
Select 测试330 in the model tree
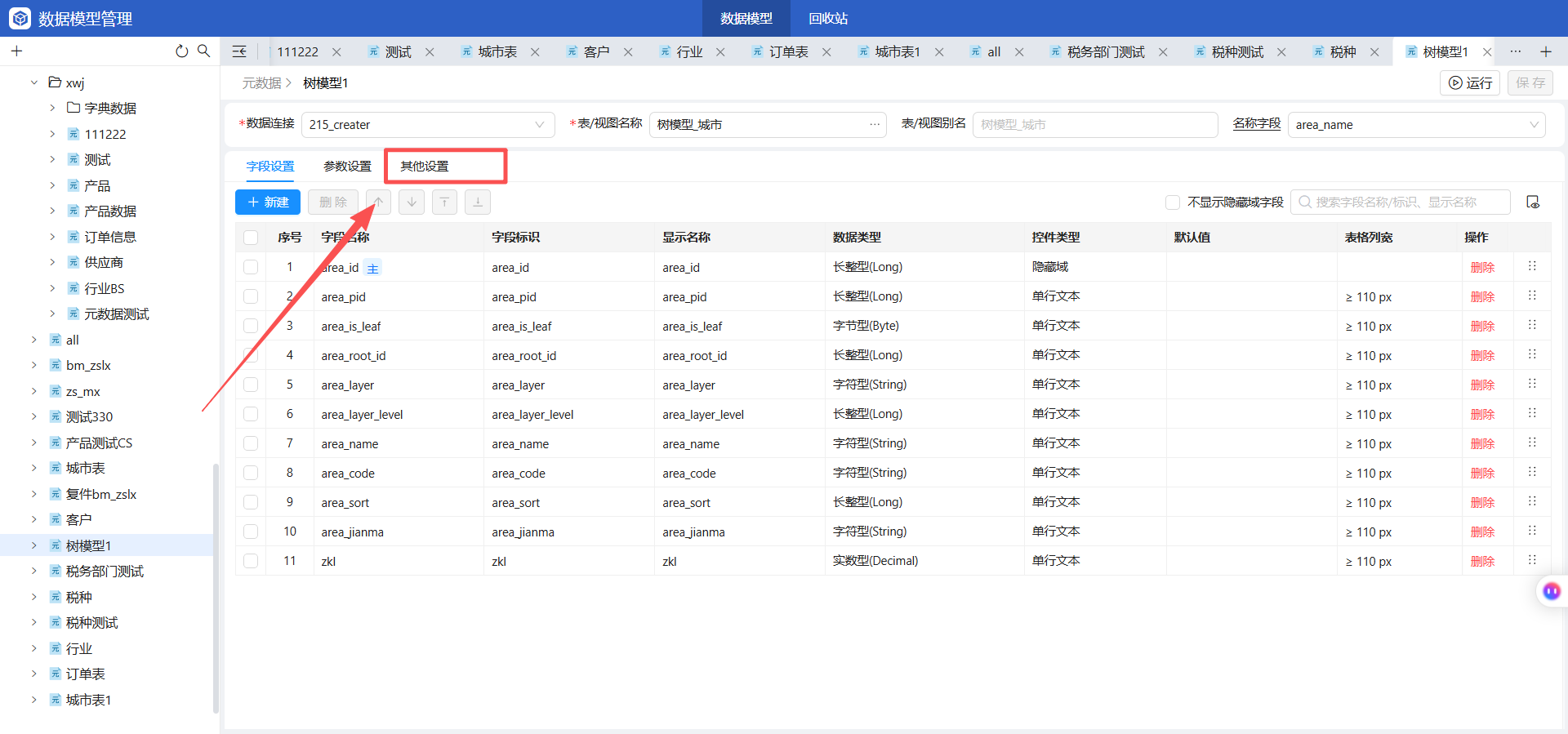pos(89,416)
